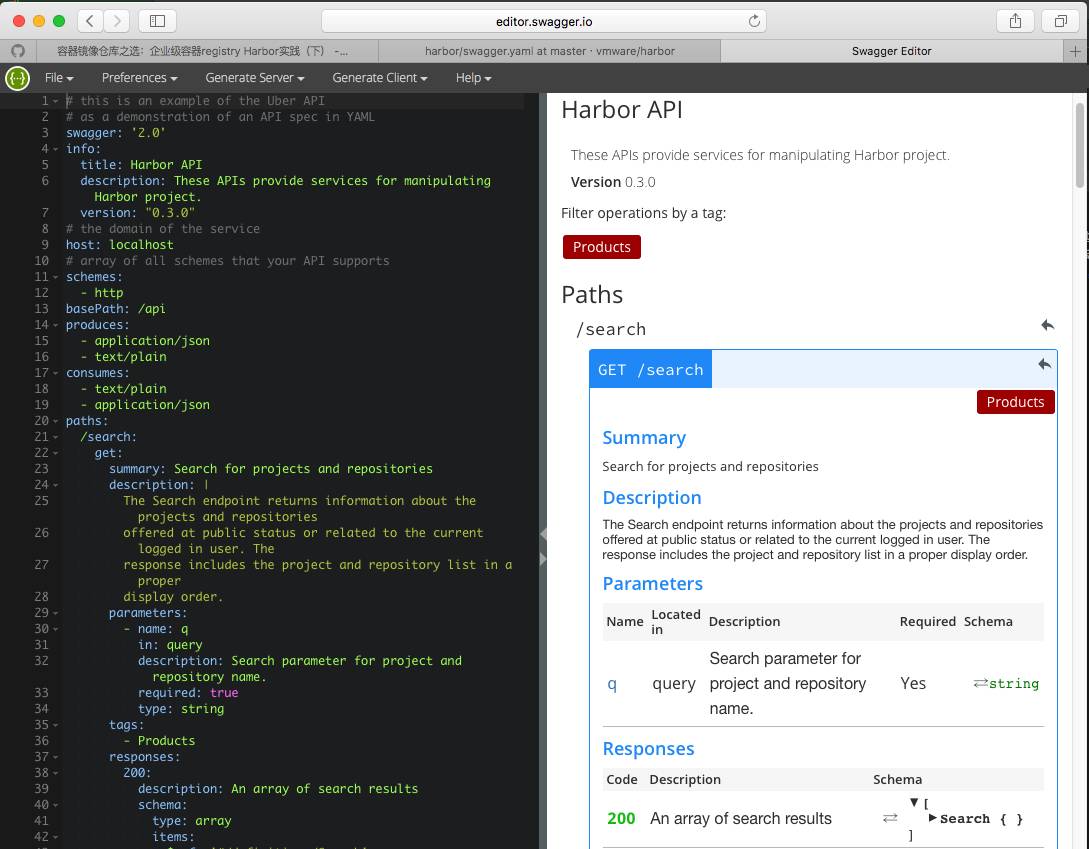Fold the parameters block at line 29
This screenshot has width=1089, height=849.
[56, 613]
